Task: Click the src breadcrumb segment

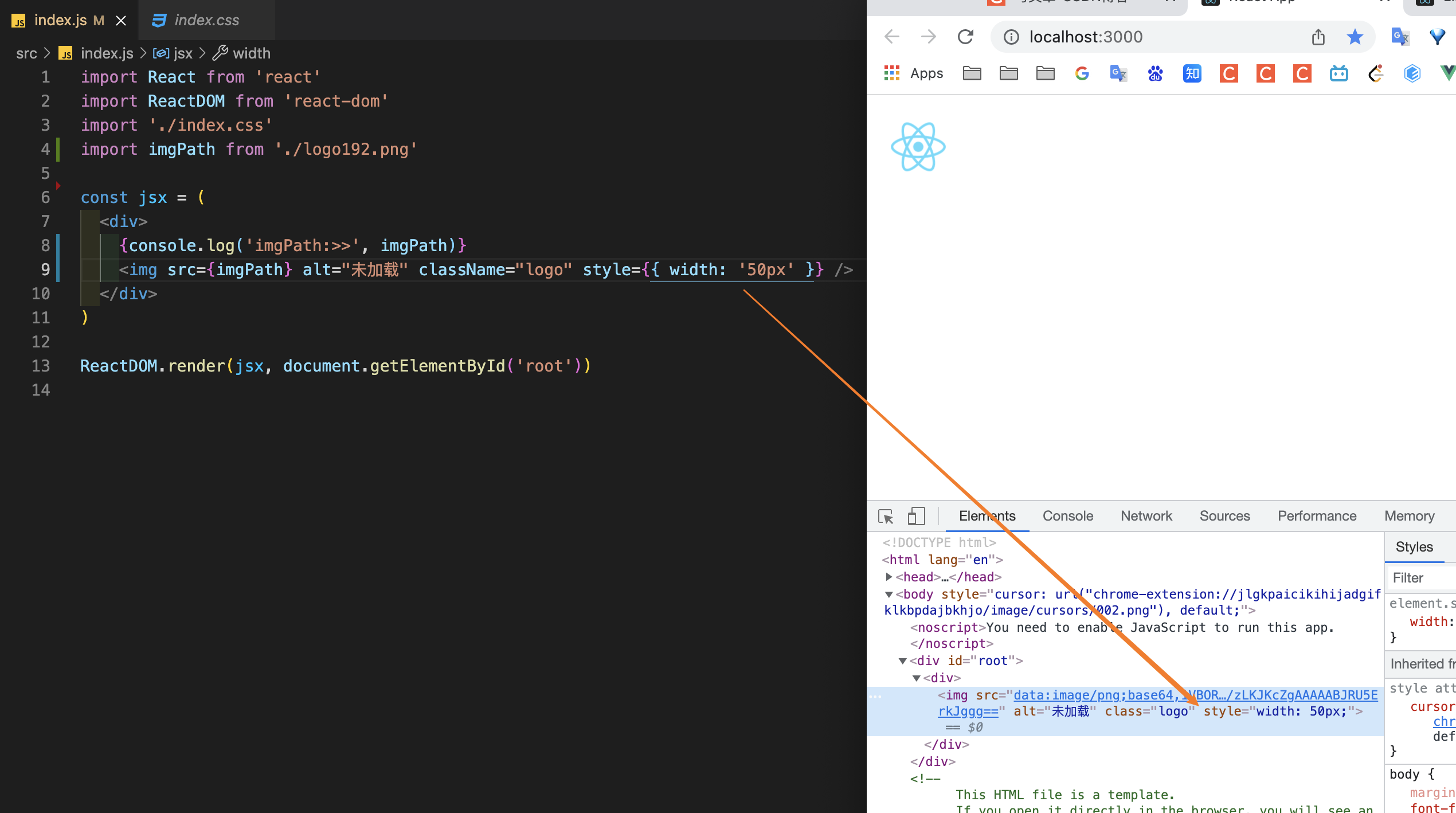Action: click(x=26, y=53)
